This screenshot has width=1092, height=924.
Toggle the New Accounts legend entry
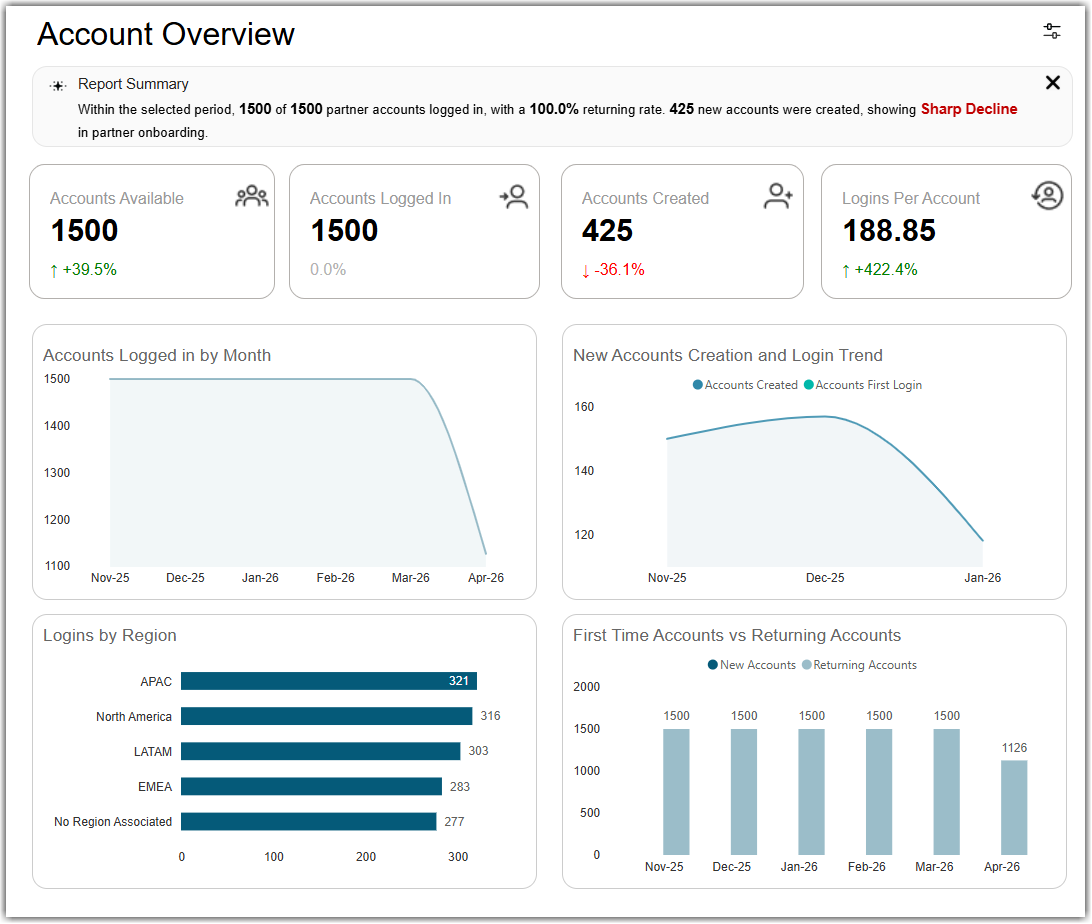(x=751, y=665)
